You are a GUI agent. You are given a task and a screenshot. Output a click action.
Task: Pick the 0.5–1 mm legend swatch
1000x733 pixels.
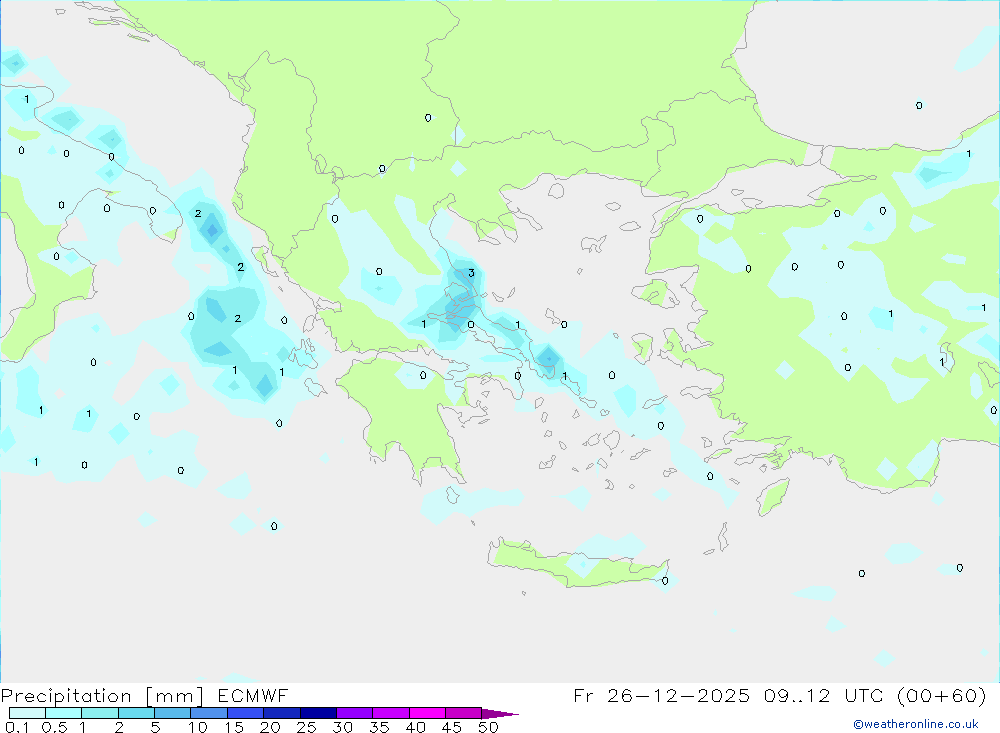click(x=63, y=713)
